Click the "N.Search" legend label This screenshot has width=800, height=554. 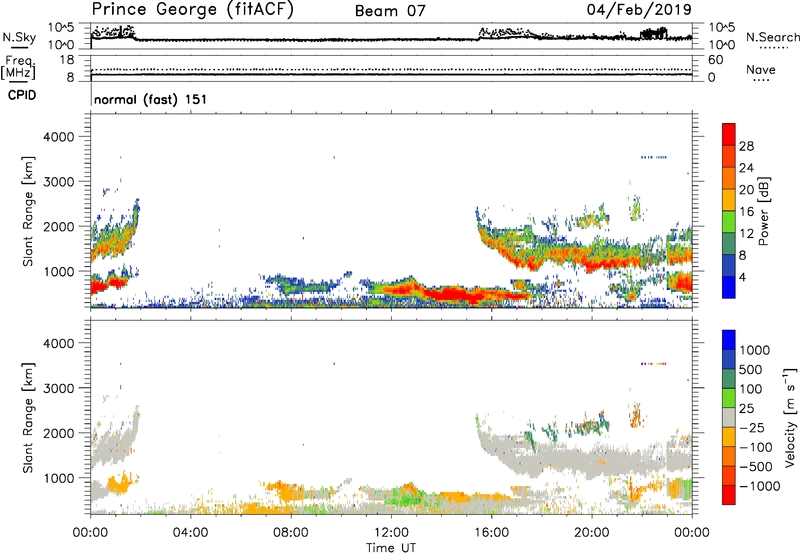pyautogui.click(x=773, y=37)
